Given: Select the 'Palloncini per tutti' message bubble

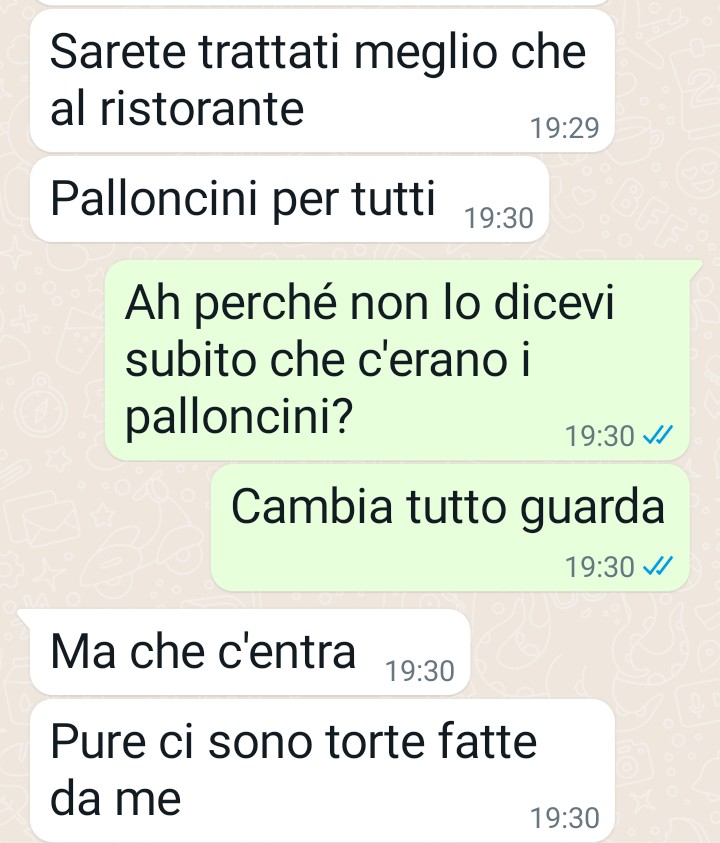Looking at the screenshot, I should pyautogui.click(x=289, y=199).
